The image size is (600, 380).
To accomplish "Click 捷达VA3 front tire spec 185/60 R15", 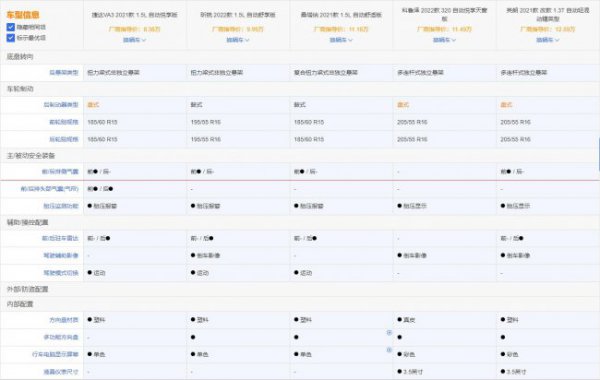I will pos(102,122).
